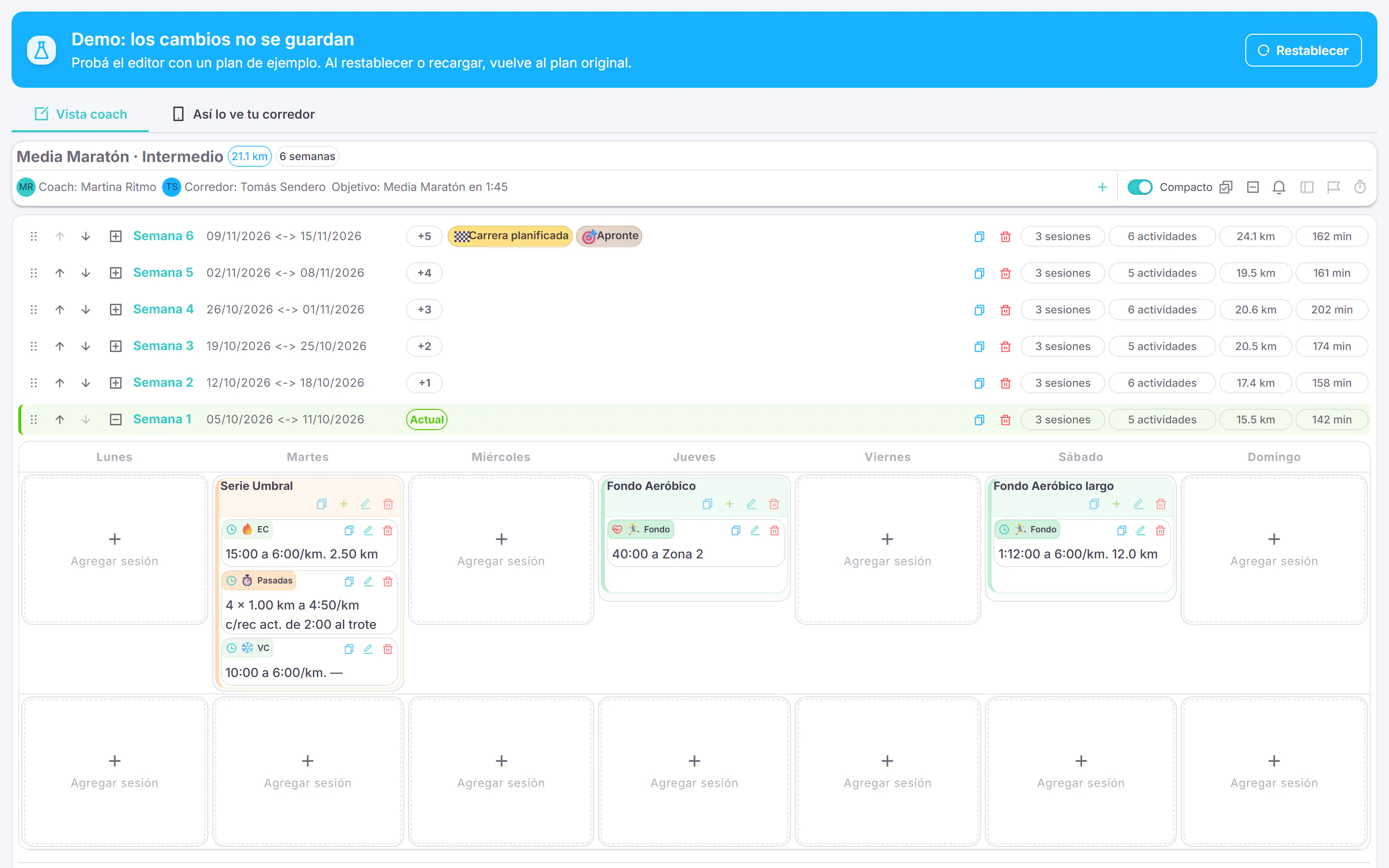Copy Semana 3 with its copy icon

979,346
